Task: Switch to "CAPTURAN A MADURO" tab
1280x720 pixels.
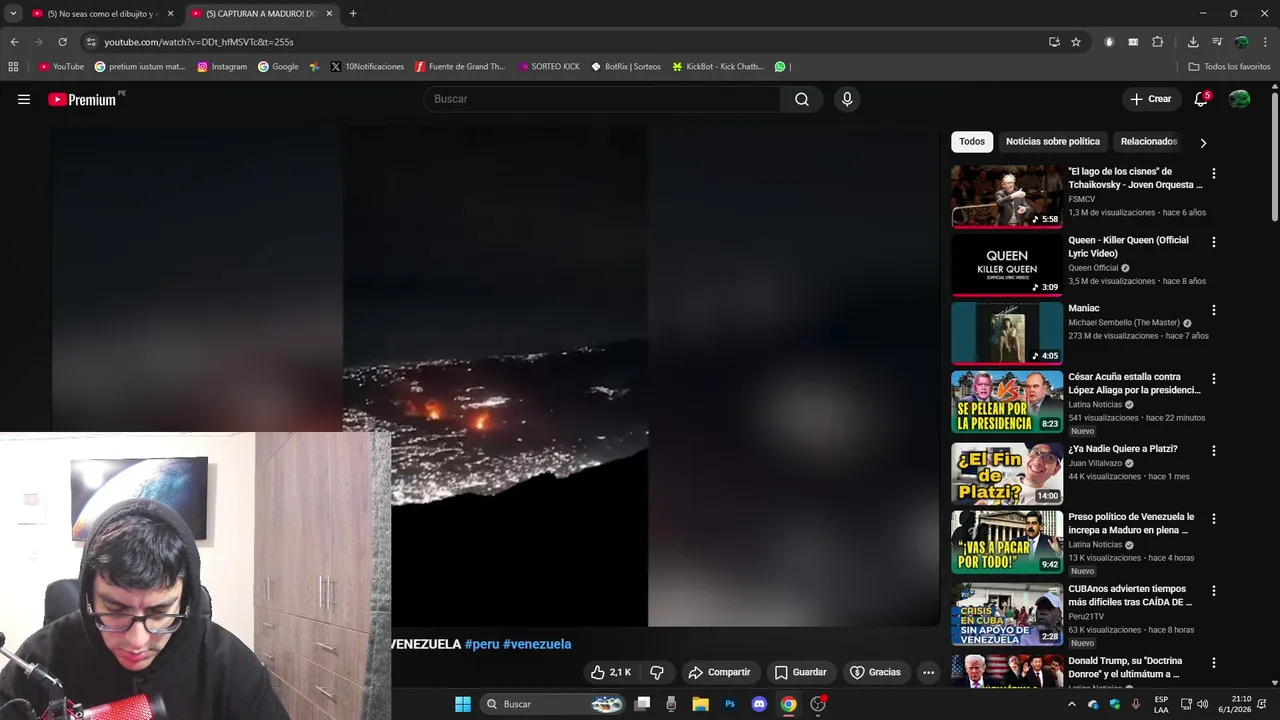Action: (x=262, y=14)
